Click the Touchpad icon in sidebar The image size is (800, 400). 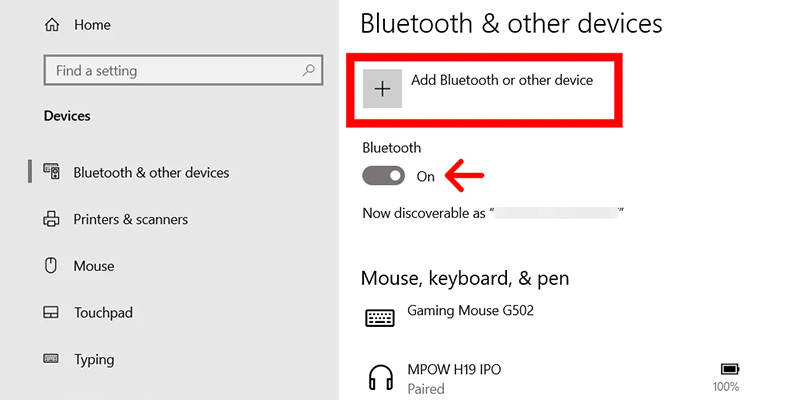(52, 313)
